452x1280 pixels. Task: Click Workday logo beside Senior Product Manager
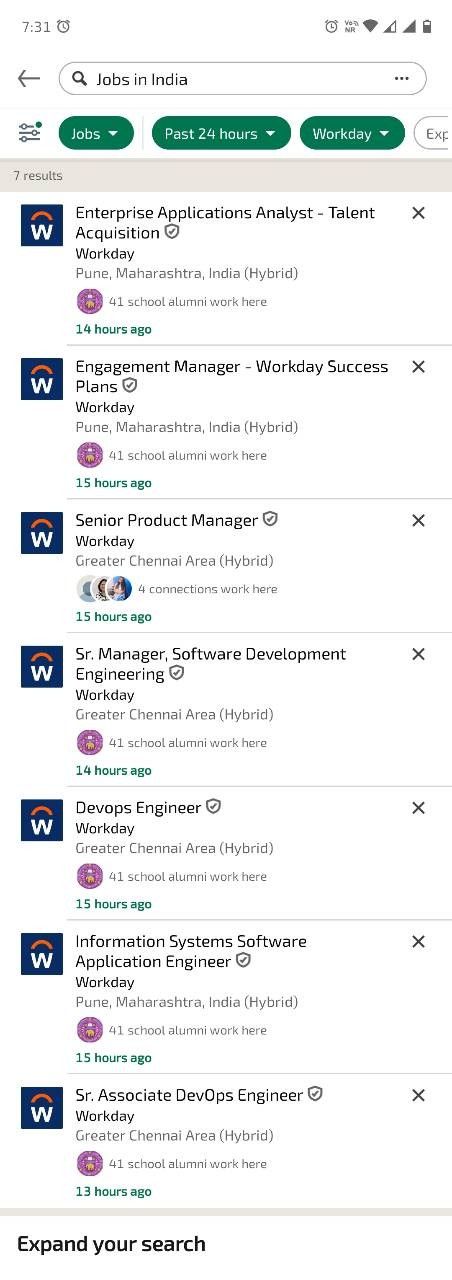42,533
